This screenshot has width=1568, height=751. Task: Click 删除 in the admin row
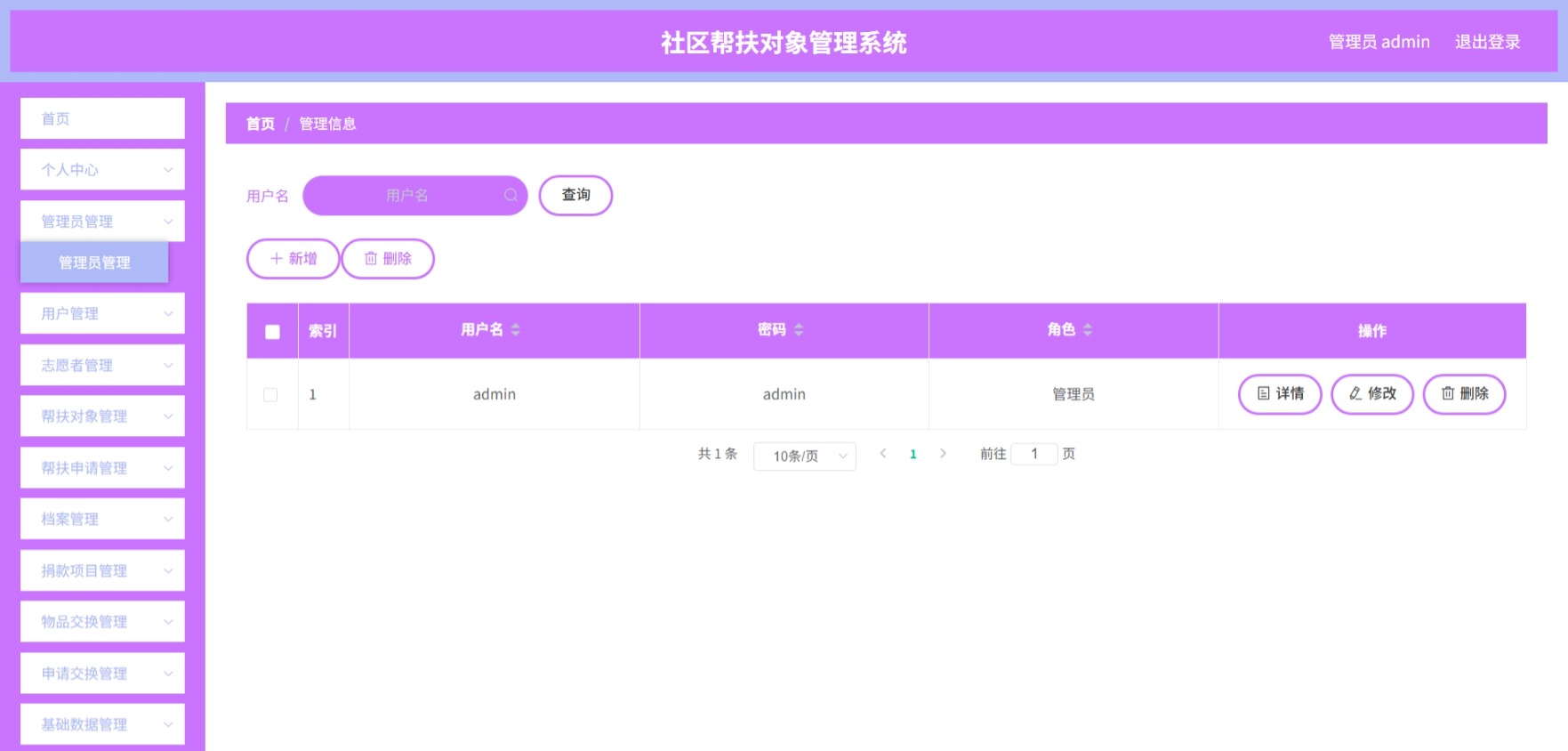(x=1465, y=393)
